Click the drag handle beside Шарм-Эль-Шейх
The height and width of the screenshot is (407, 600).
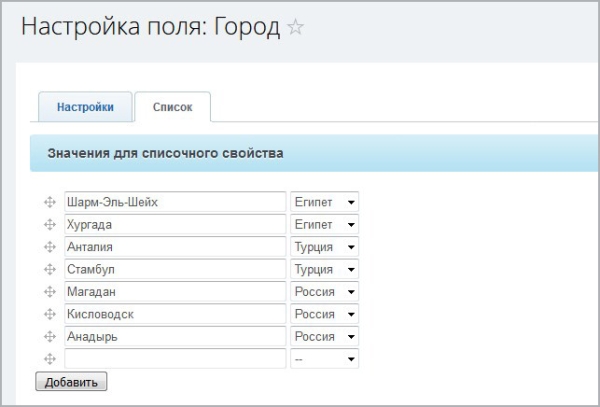pos(50,203)
